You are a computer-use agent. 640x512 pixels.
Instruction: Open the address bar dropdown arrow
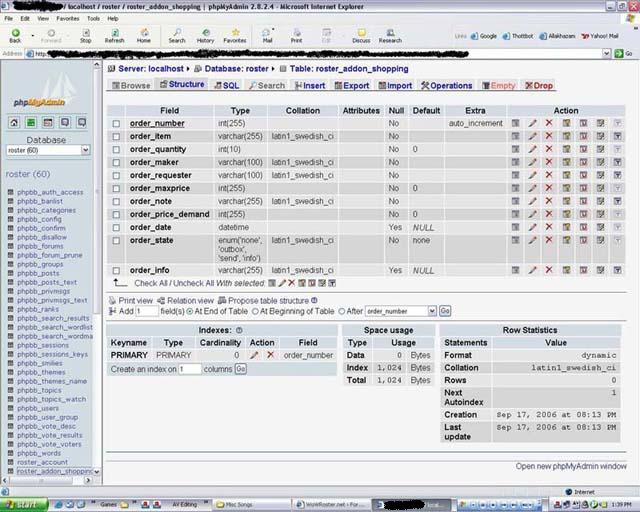pos(607,53)
